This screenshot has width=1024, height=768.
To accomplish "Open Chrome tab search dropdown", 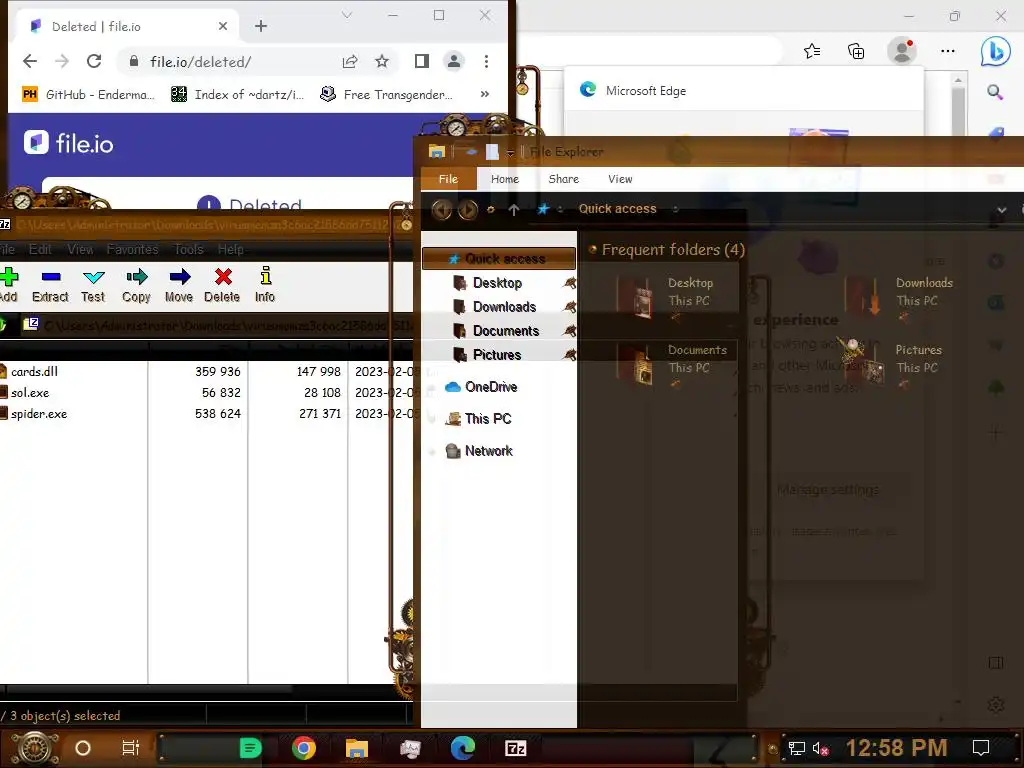I will [x=347, y=15].
